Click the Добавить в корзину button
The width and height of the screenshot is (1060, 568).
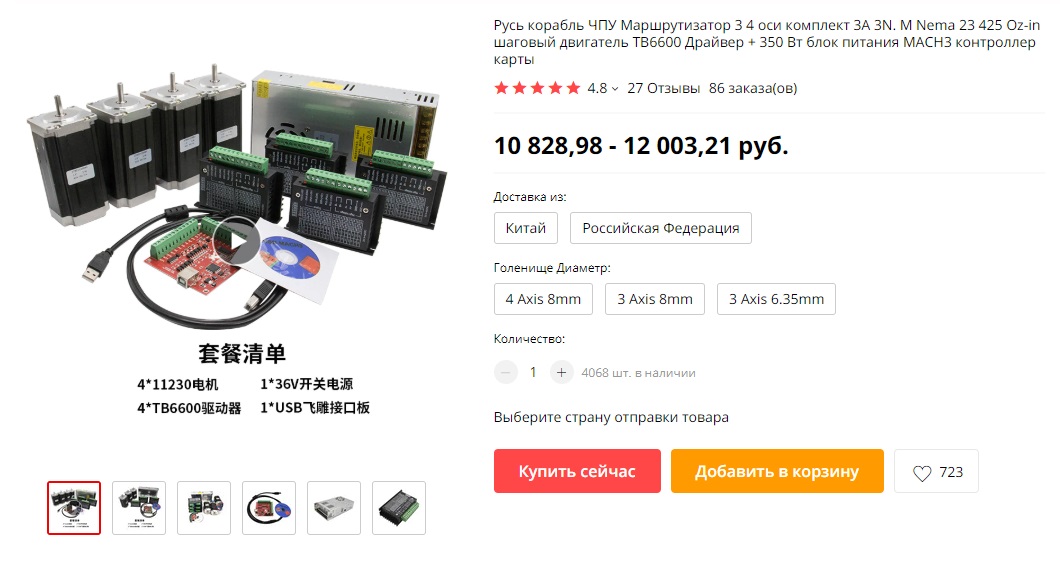tap(777, 471)
